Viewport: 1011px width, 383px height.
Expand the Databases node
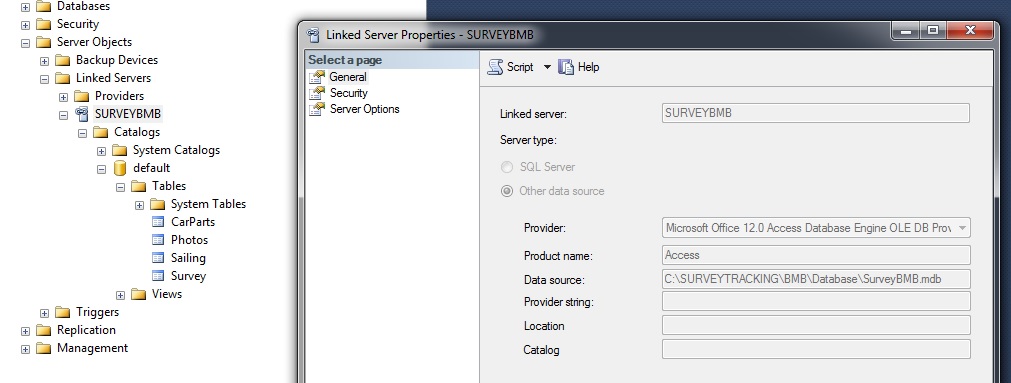click(x=25, y=7)
